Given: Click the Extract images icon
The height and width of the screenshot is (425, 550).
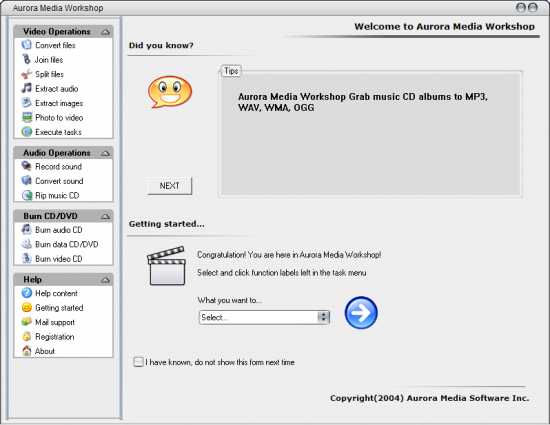Looking at the screenshot, I should click(x=26, y=103).
